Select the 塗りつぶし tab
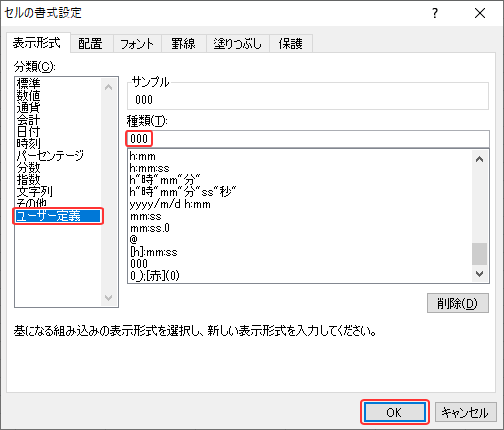The height and width of the screenshot is (430, 504). coord(238,44)
